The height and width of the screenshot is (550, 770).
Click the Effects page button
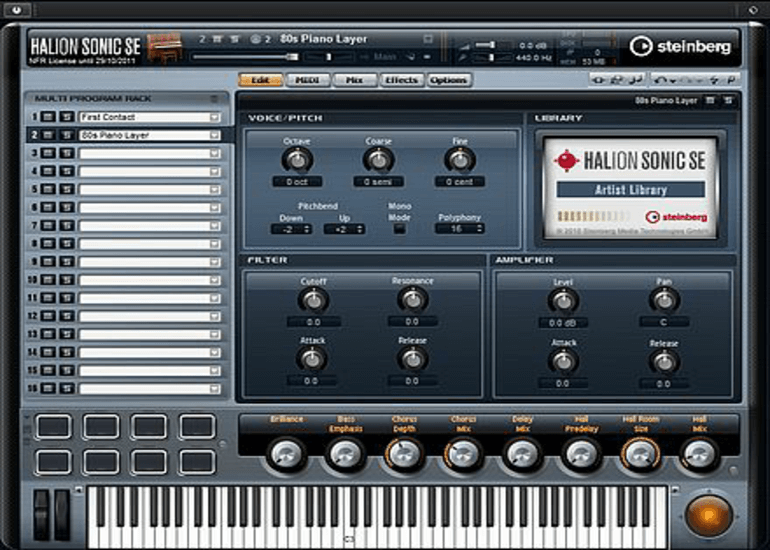[x=401, y=80]
